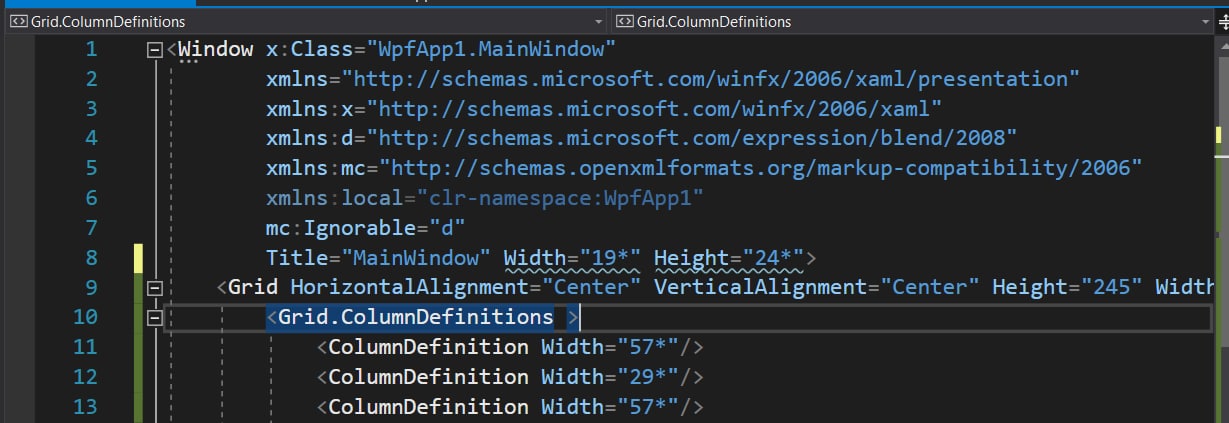Click line number 12 in the margin
The height and width of the screenshot is (423, 1229).
click(x=85, y=378)
